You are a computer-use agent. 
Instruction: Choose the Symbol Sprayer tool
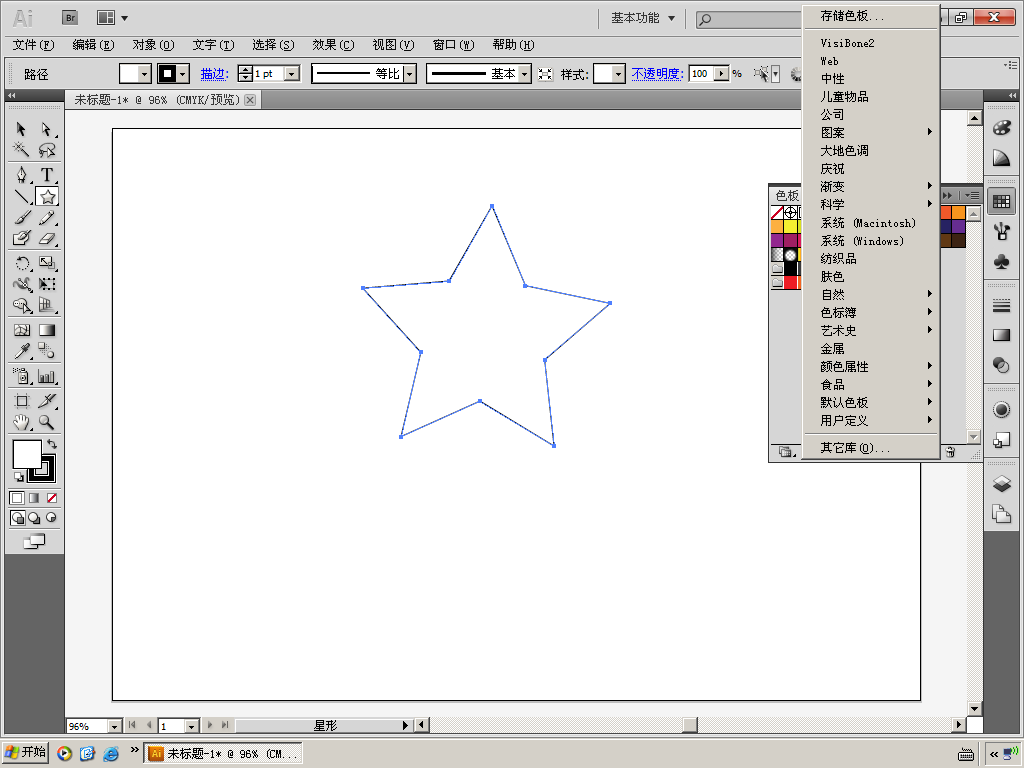(x=22, y=376)
